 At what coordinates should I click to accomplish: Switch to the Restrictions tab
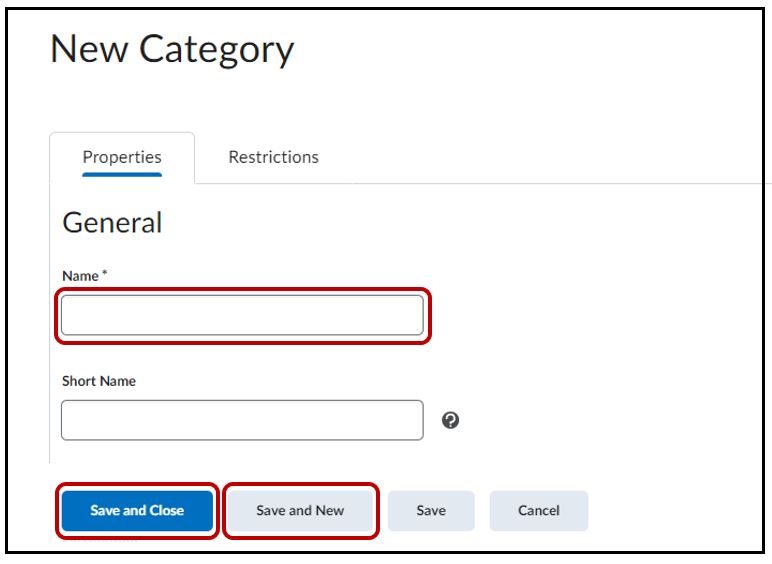pos(273,157)
